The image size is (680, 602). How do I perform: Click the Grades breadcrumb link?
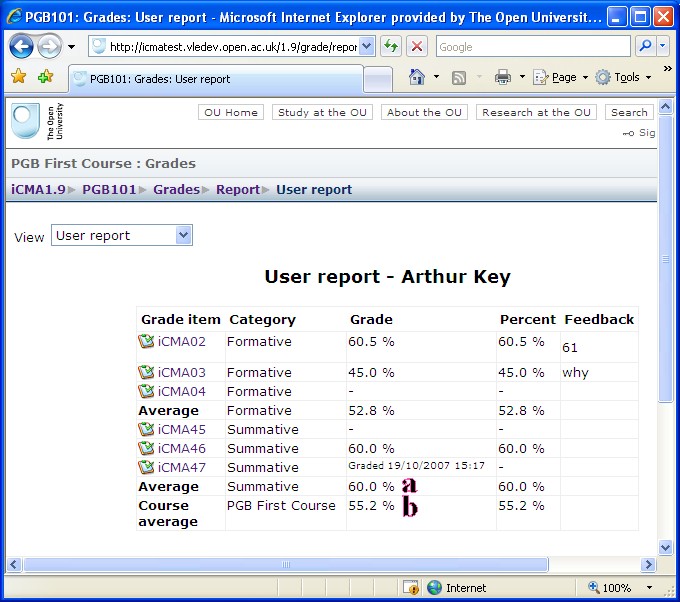[x=177, y=190]
